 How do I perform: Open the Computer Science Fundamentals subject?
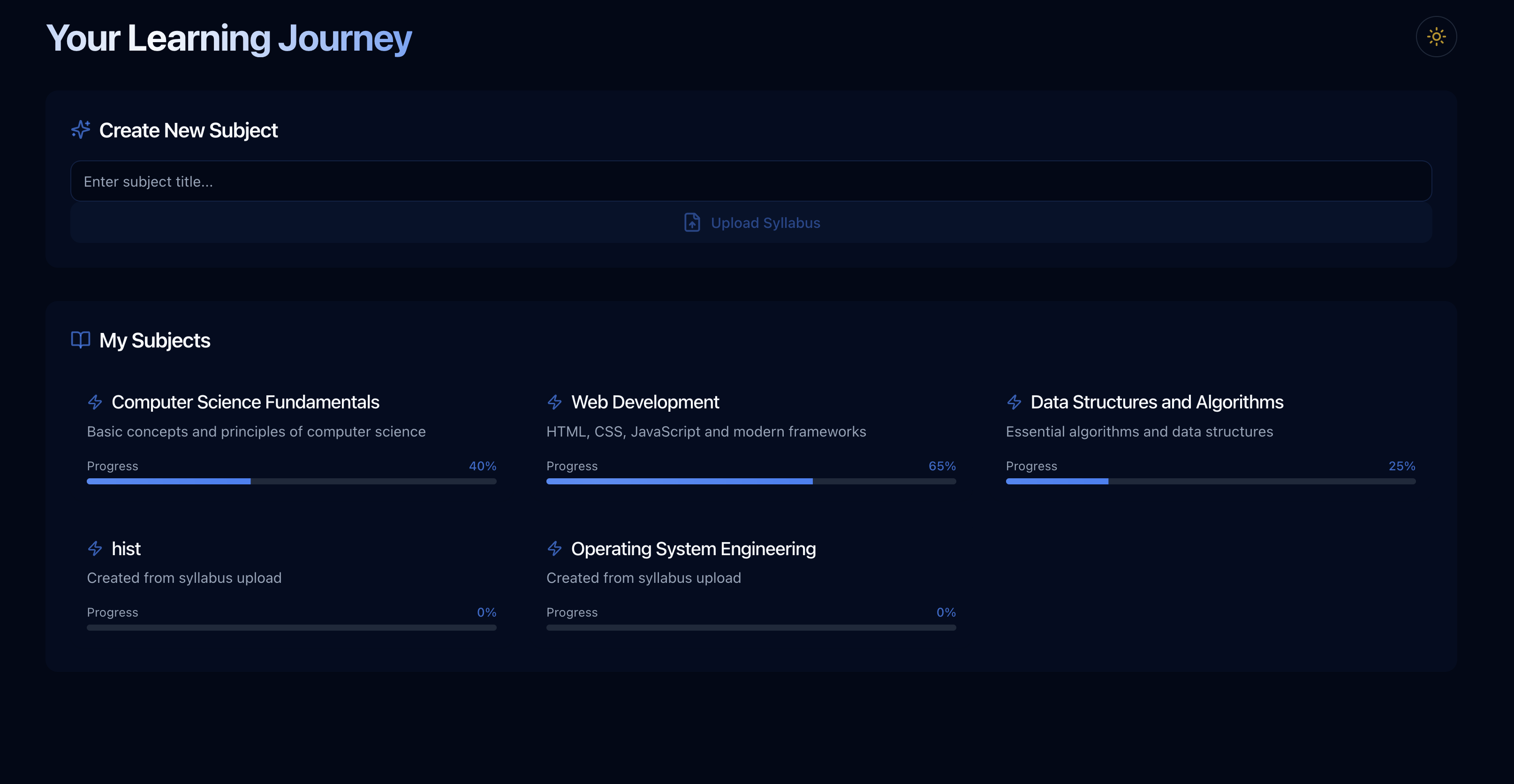pyautogui.click(x=245, y=402)
